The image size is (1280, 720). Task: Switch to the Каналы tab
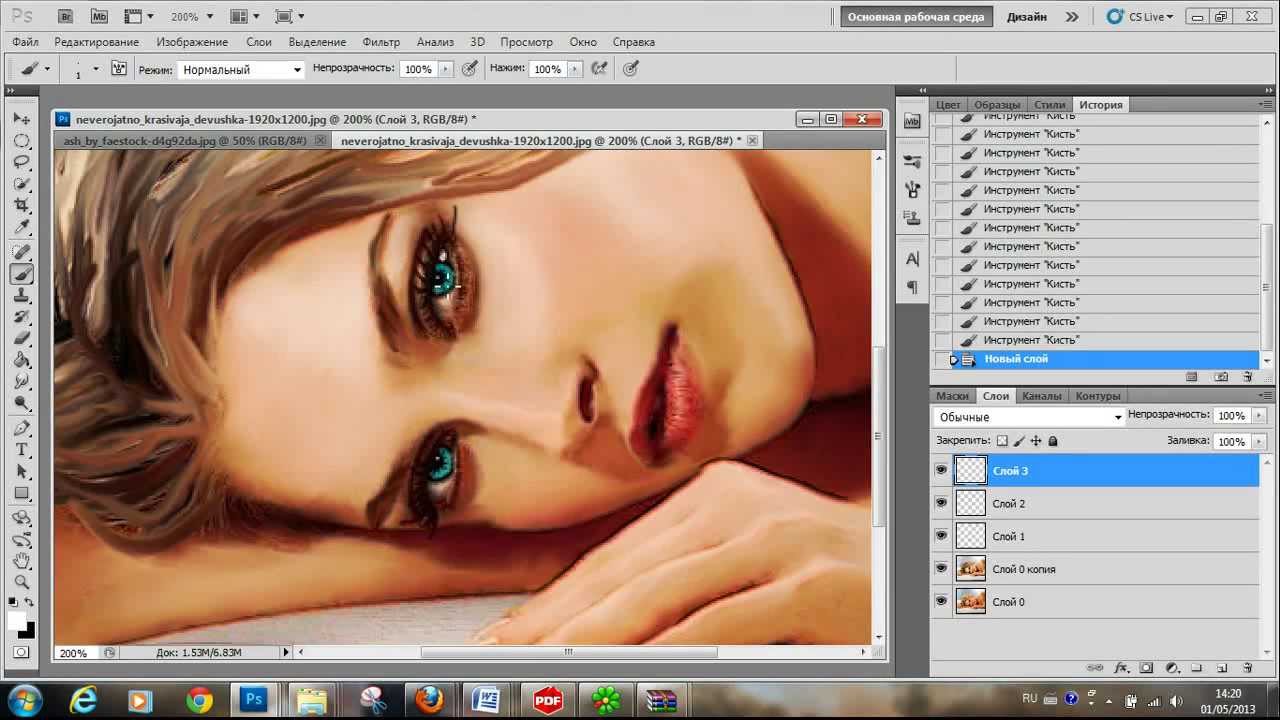[x=1042, y=396]
